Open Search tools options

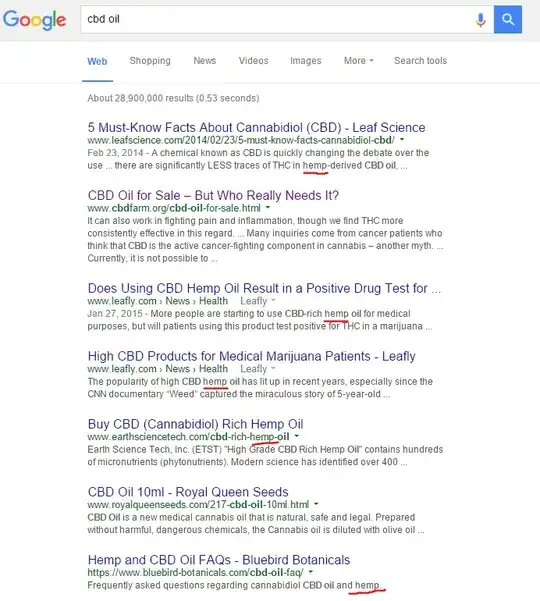click(420, 61)
